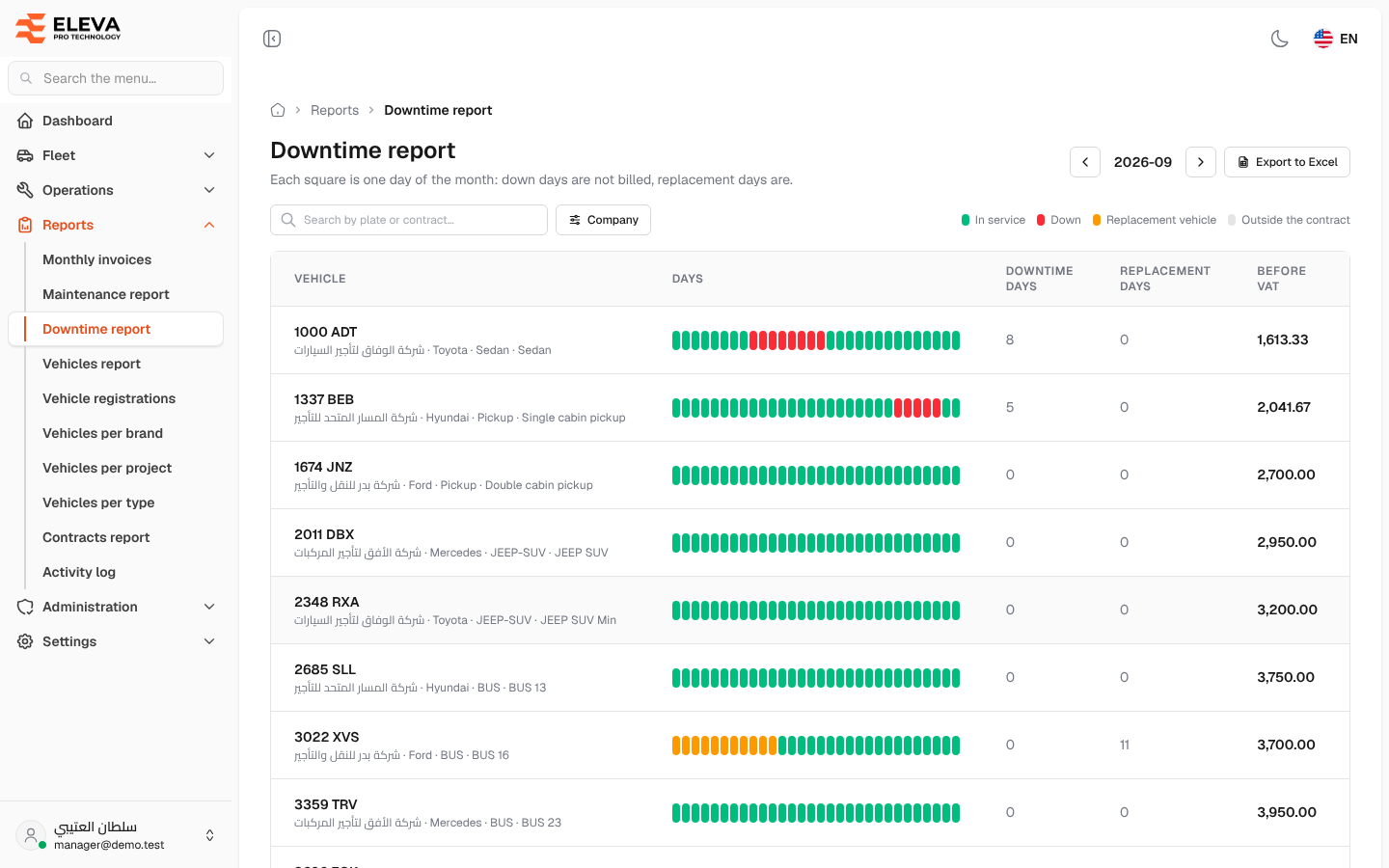Click the sidebar menu search box

tap(116, 78)
